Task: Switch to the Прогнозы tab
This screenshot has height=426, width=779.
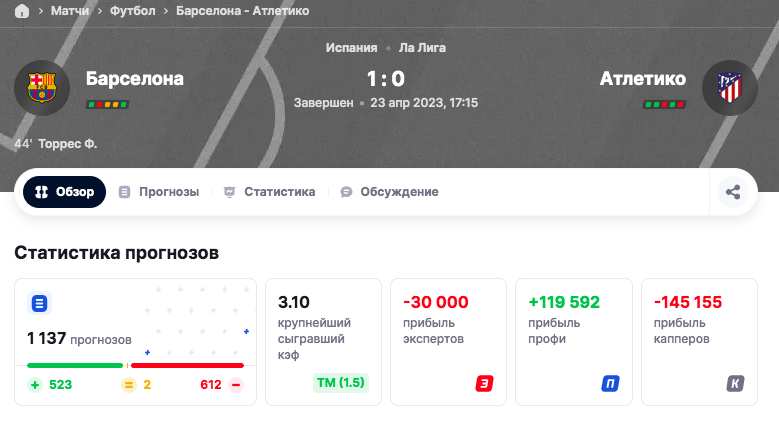Action: coord(159,192)
